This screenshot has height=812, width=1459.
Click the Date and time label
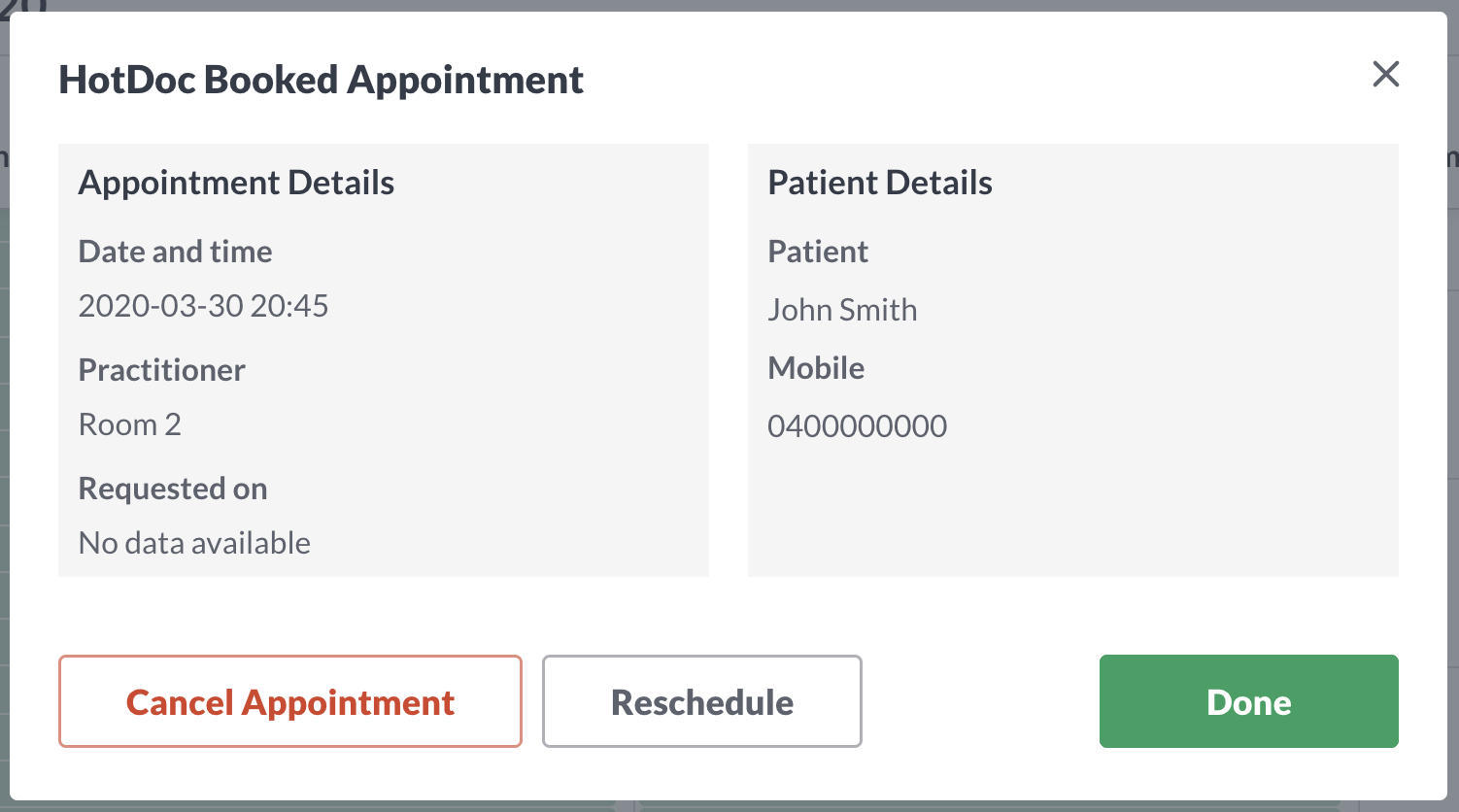[175, 251]
